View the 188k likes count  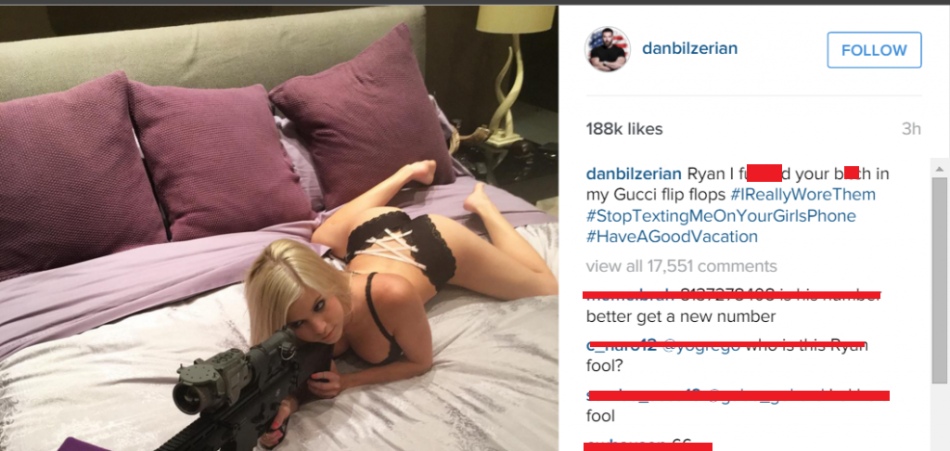click(x=624, y=129)
